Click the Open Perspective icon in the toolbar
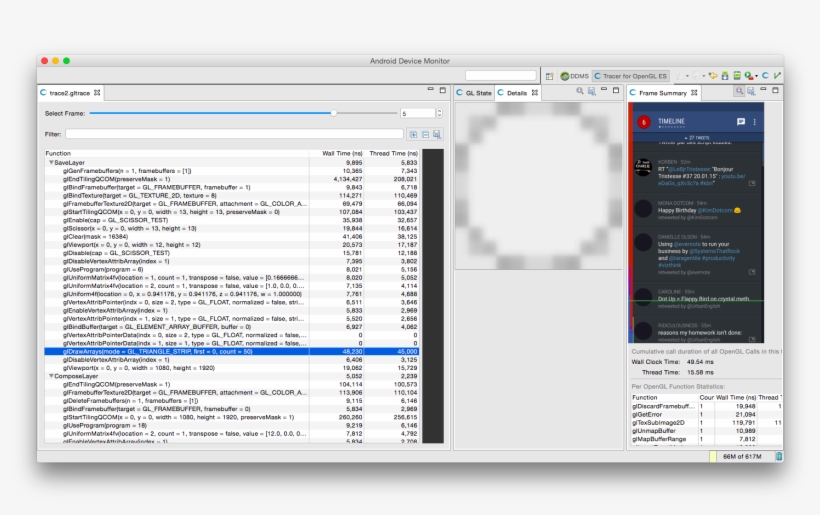This screenshot has width=820, height=515. pos(549,76)
